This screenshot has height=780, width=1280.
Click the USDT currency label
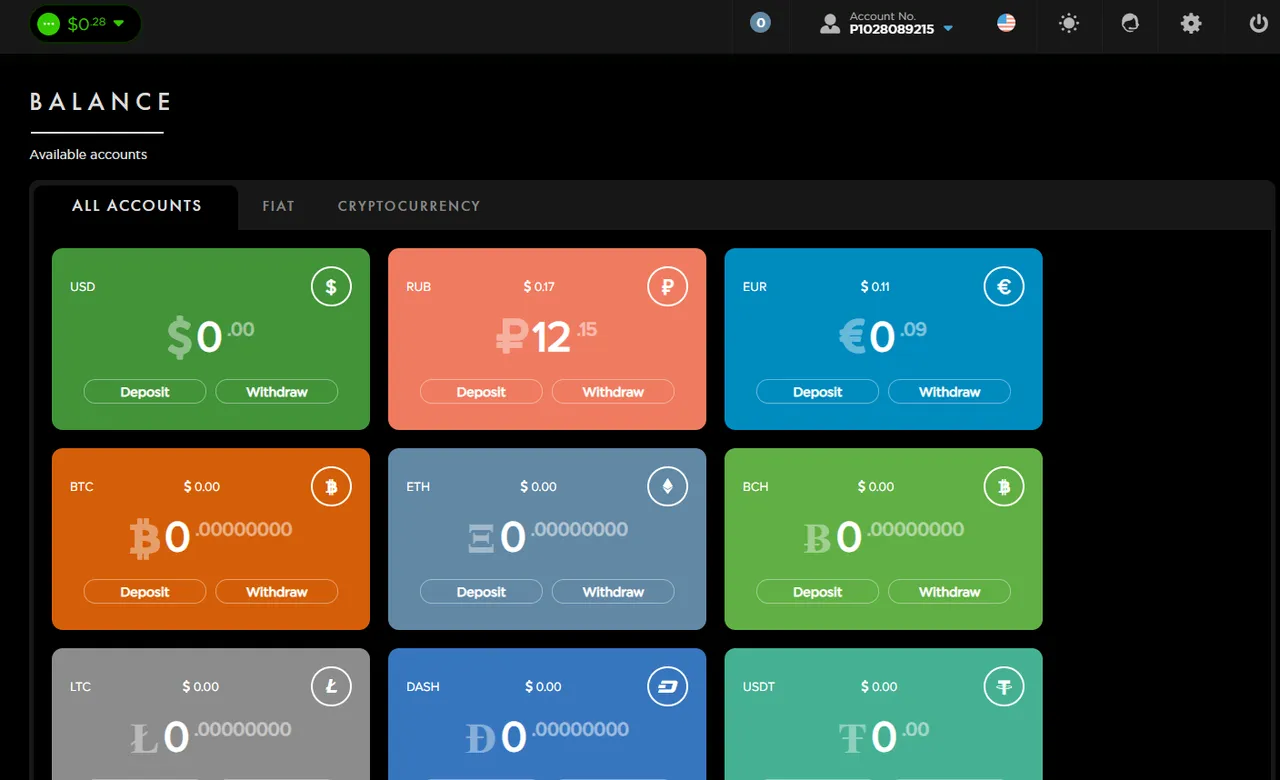pyautogui.click(x=759, y=687)
